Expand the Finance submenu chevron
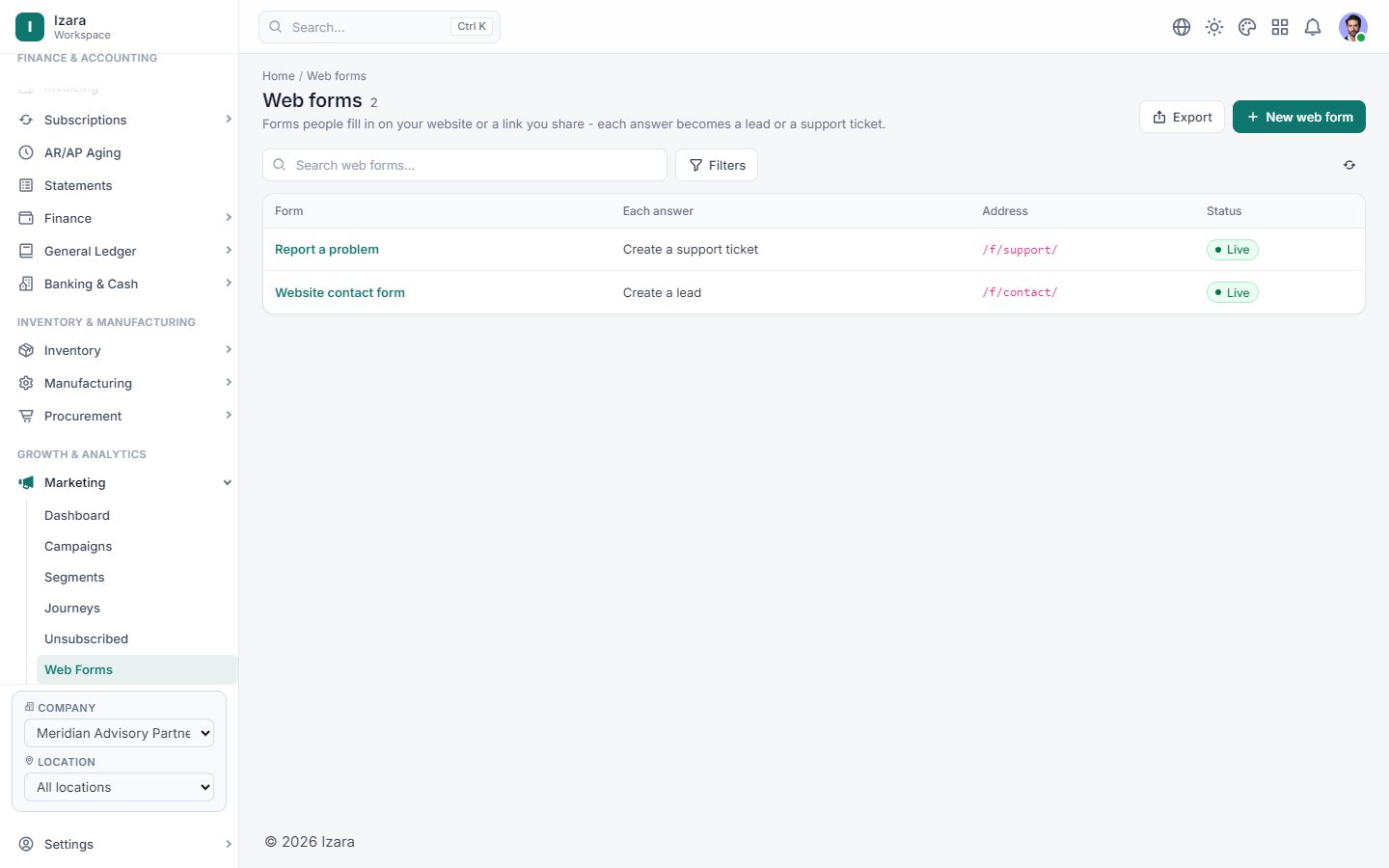The height and width of the screenshot is (868, 1389). pyautogui.click(x=229, y=218)
